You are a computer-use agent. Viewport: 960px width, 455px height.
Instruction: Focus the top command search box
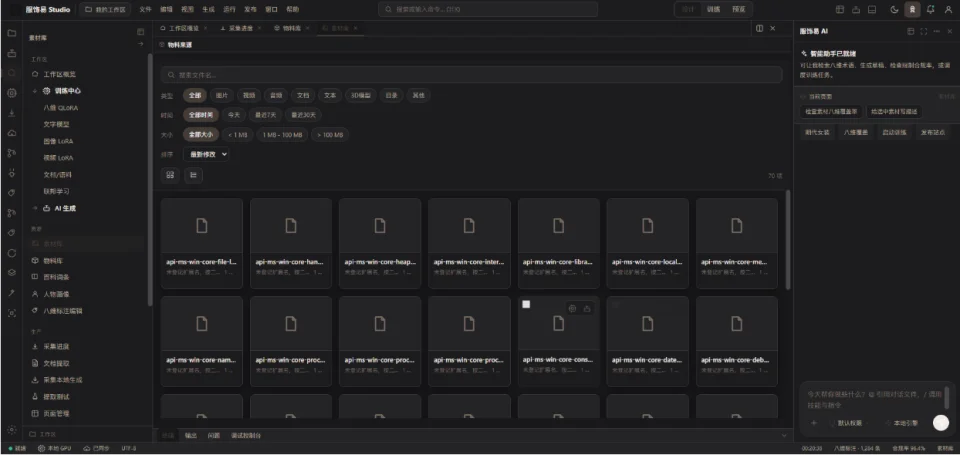pos(488,10)
